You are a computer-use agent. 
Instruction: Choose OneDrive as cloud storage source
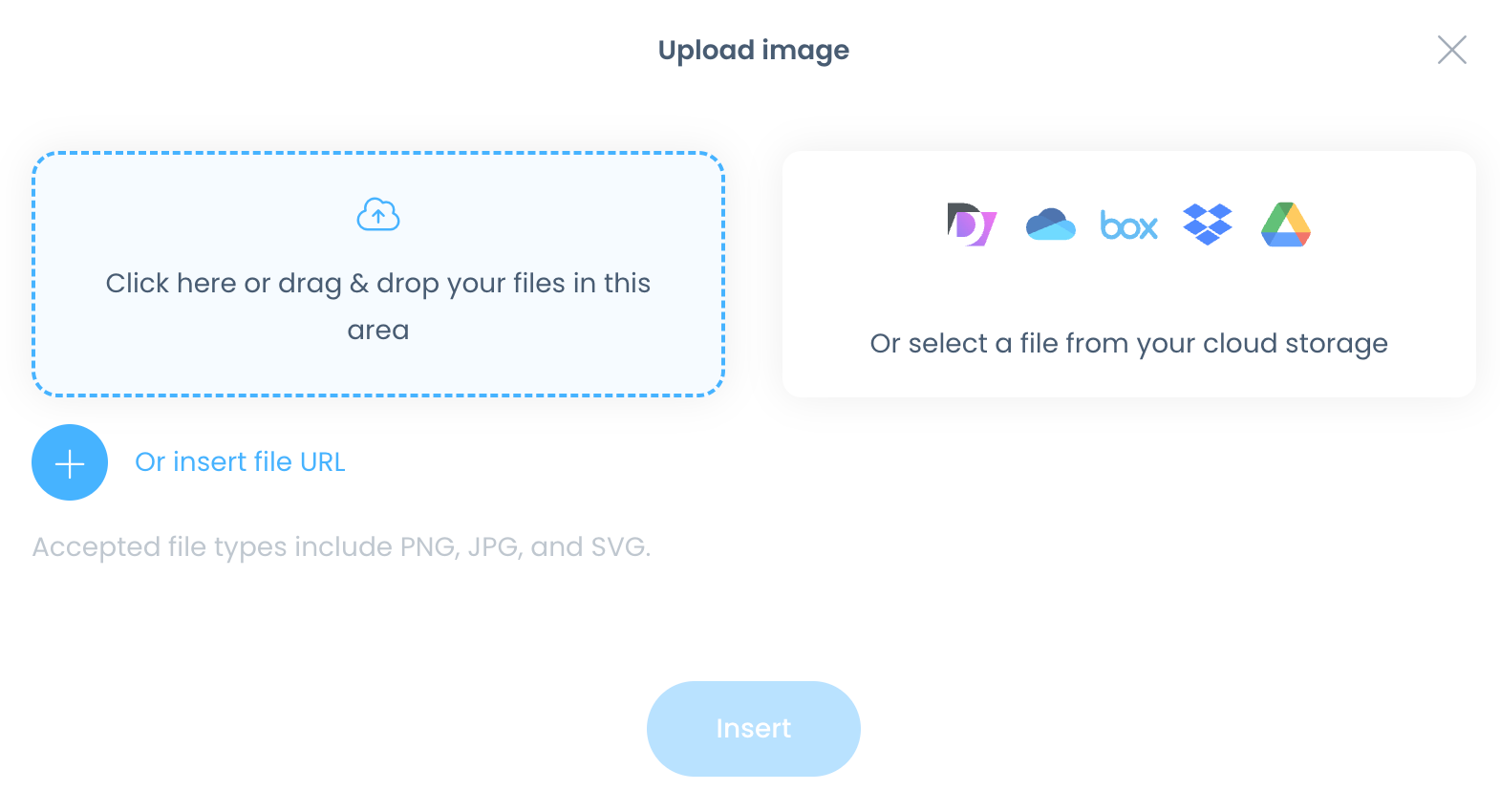point(1050,225)
